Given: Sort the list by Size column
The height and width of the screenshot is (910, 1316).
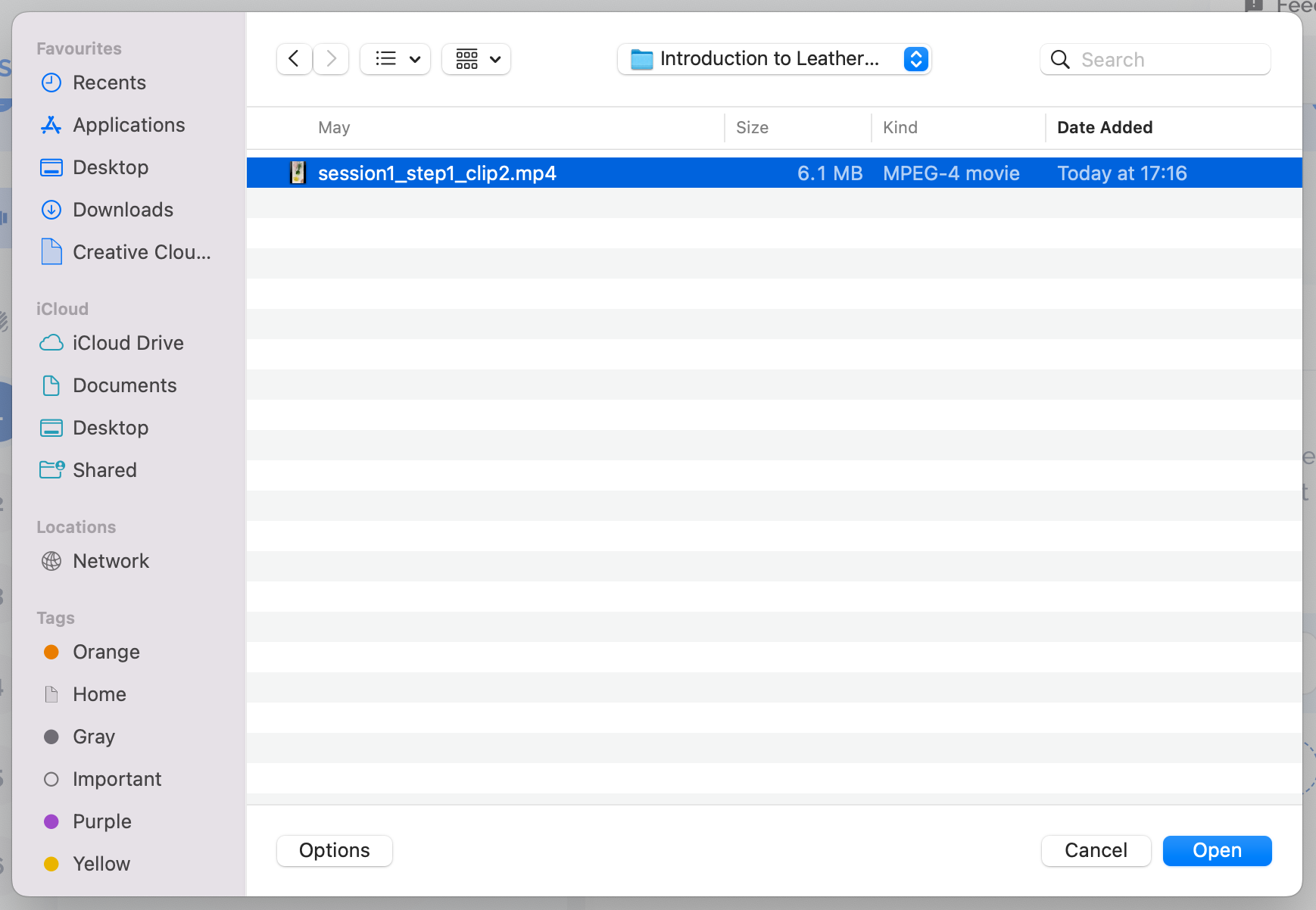Looking at the screenshot, I should pos(752,127).
